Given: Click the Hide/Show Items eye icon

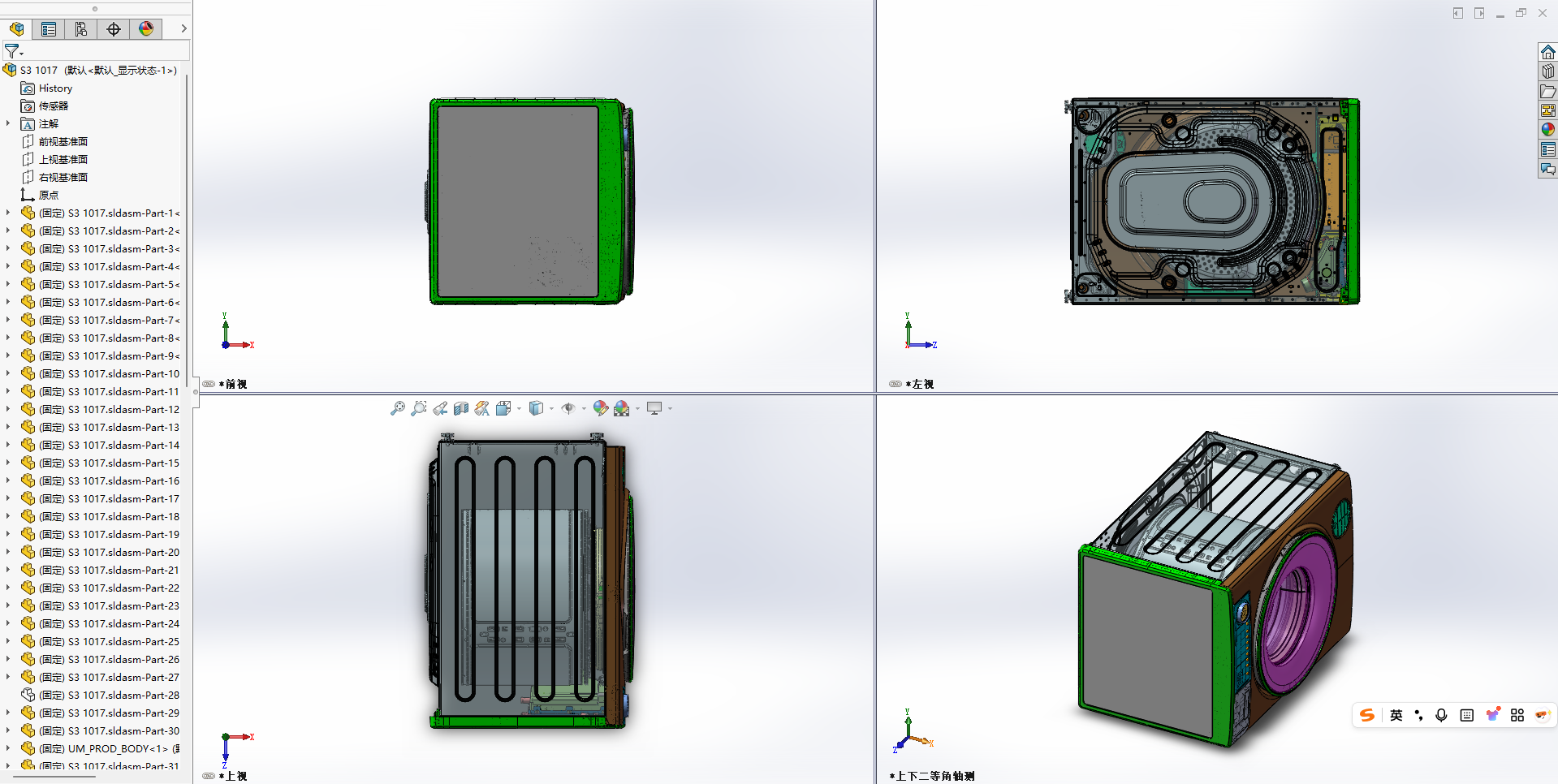Looking at the screenshot, I should click(568, 408).
